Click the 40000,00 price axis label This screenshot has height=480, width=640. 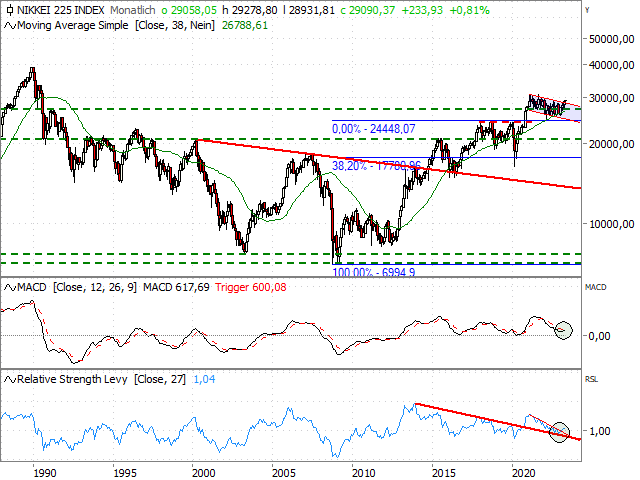tap(611, 65)
